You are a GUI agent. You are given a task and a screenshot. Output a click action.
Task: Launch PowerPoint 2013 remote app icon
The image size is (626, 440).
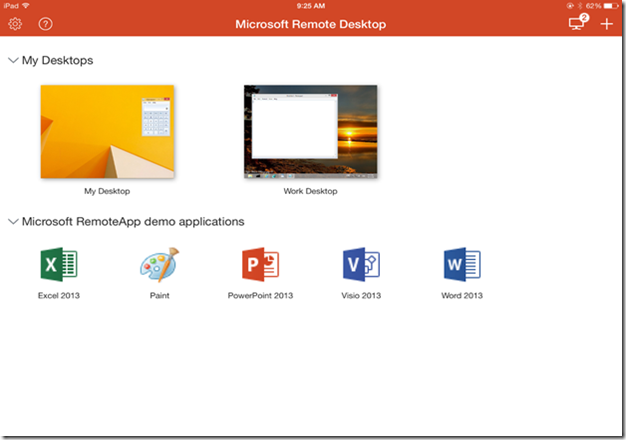click(260, 264)
